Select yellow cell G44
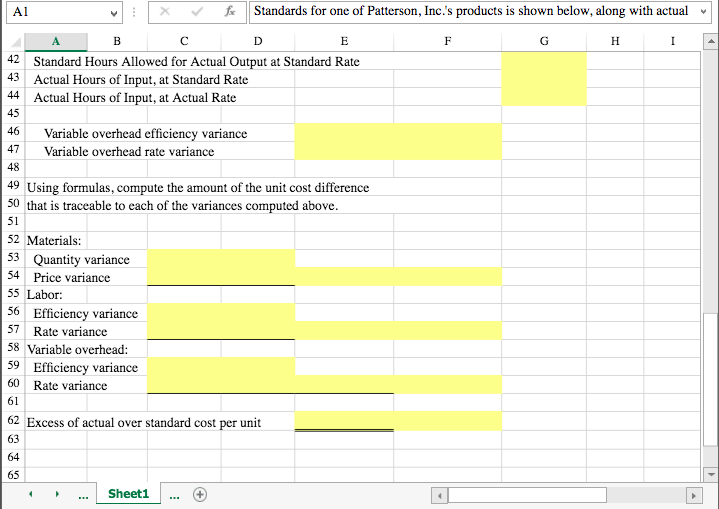719x509 pixels. 544,97
